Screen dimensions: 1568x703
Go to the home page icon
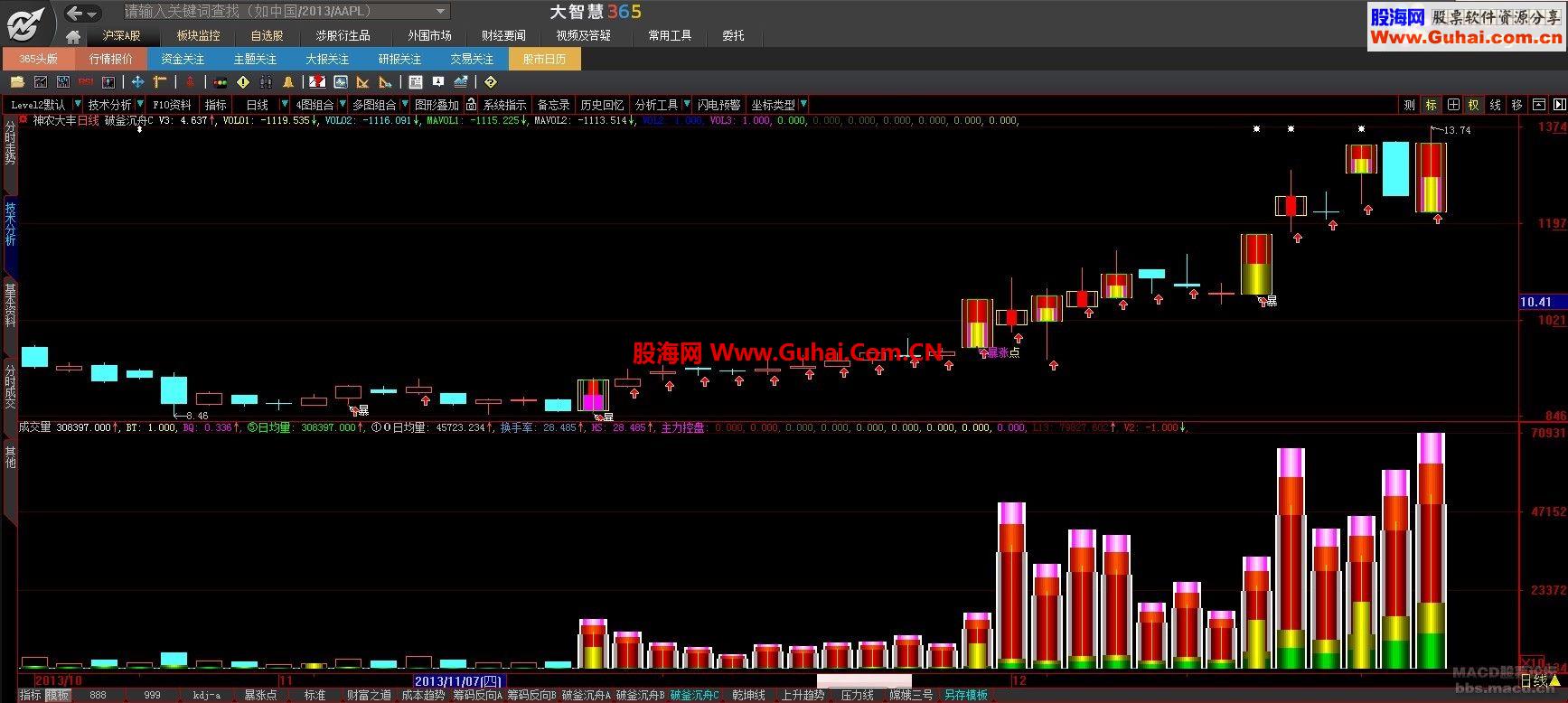tap(73, 37)
